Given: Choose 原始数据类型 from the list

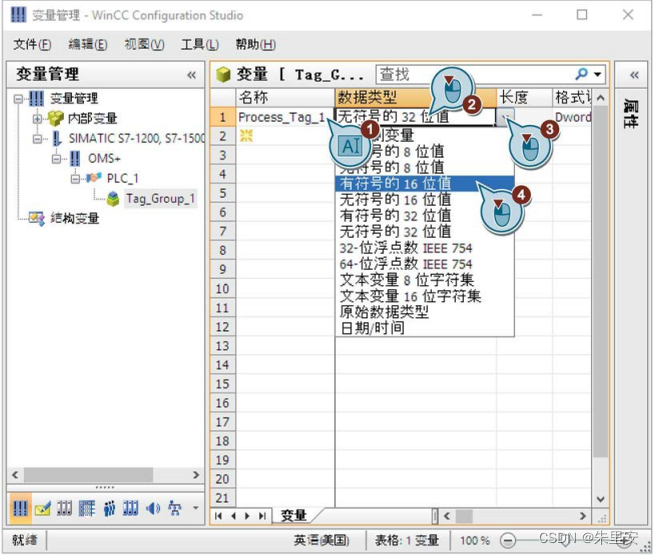Looking at the screenshot, I should [424, 312].
